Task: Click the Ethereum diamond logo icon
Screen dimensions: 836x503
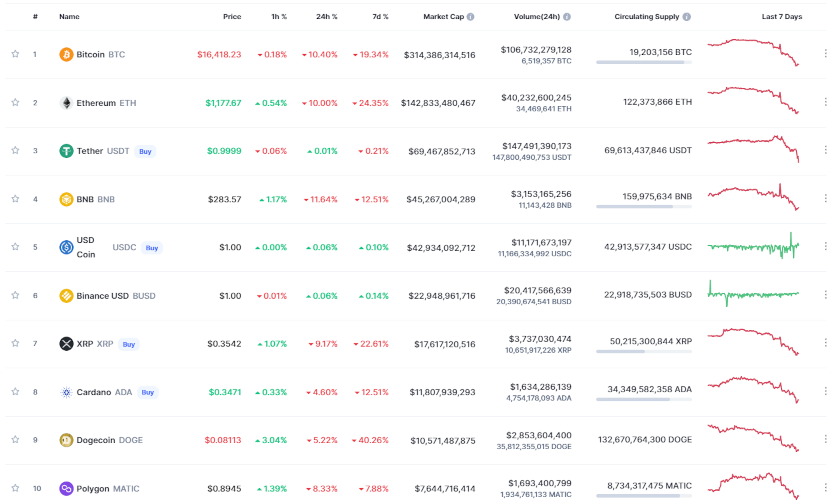Action: click(66, 102)
